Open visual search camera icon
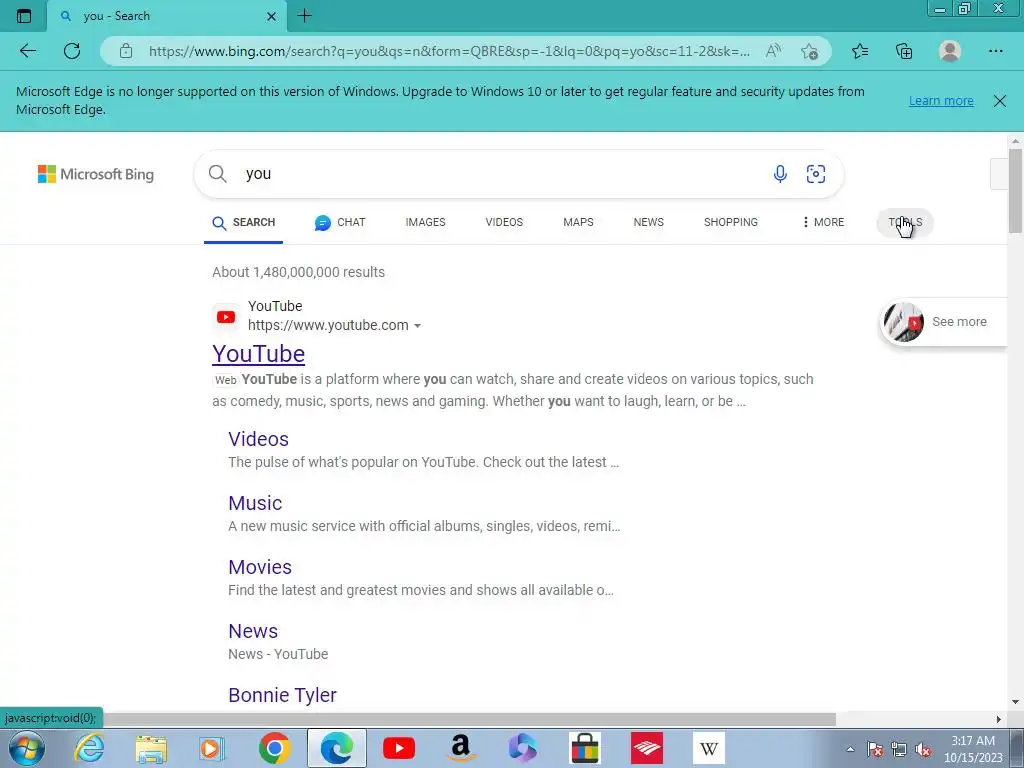The height and width of the screenshot is (768, 1024). coord(816,174)
